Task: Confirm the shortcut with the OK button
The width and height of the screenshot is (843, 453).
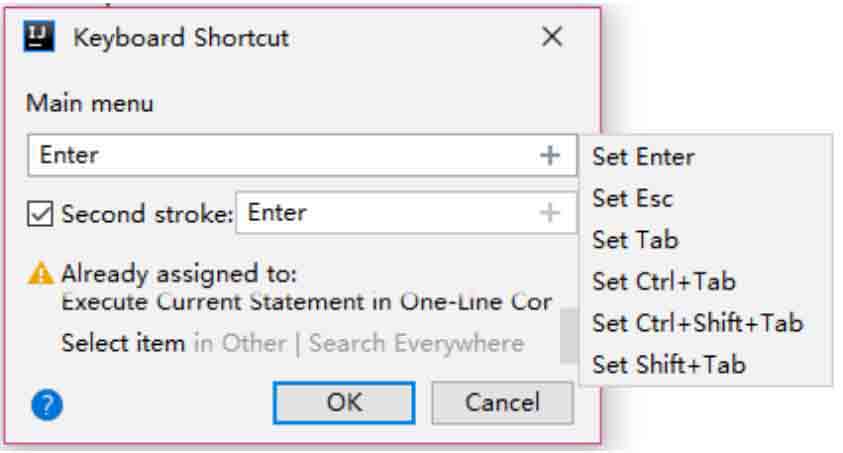Action: (344, 403)
